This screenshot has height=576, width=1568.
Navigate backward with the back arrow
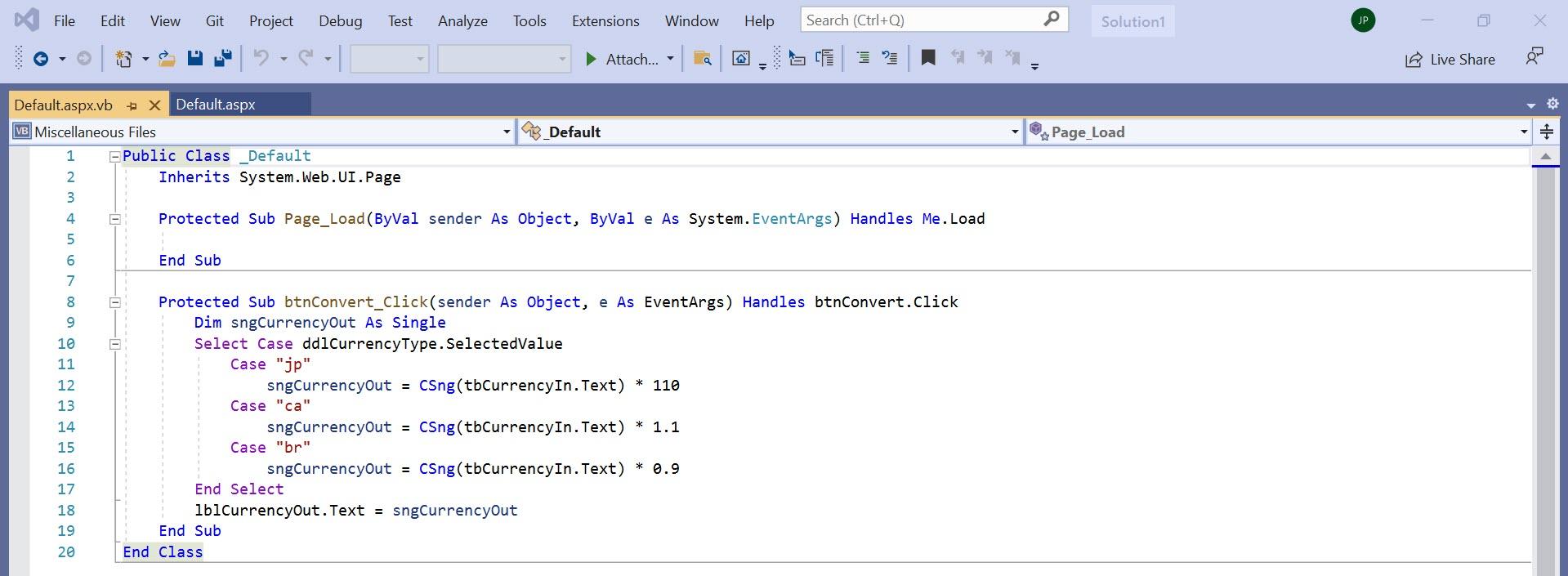(40, 59)
